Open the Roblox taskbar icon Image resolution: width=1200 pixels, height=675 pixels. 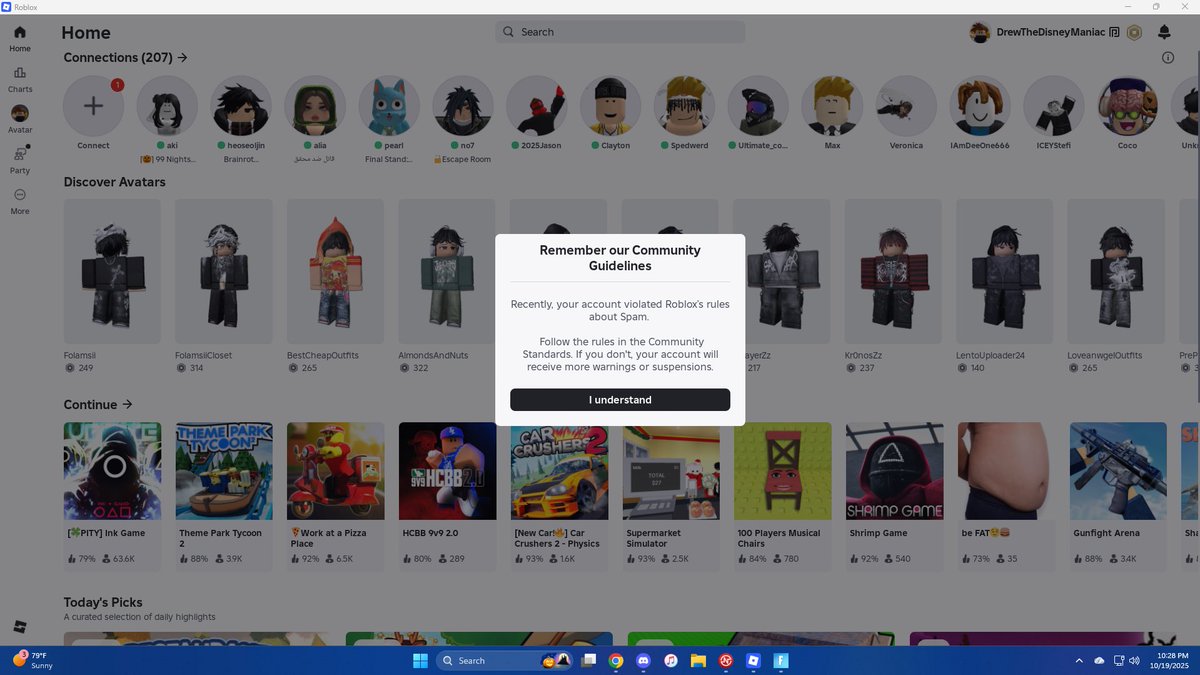pos(753,660)
